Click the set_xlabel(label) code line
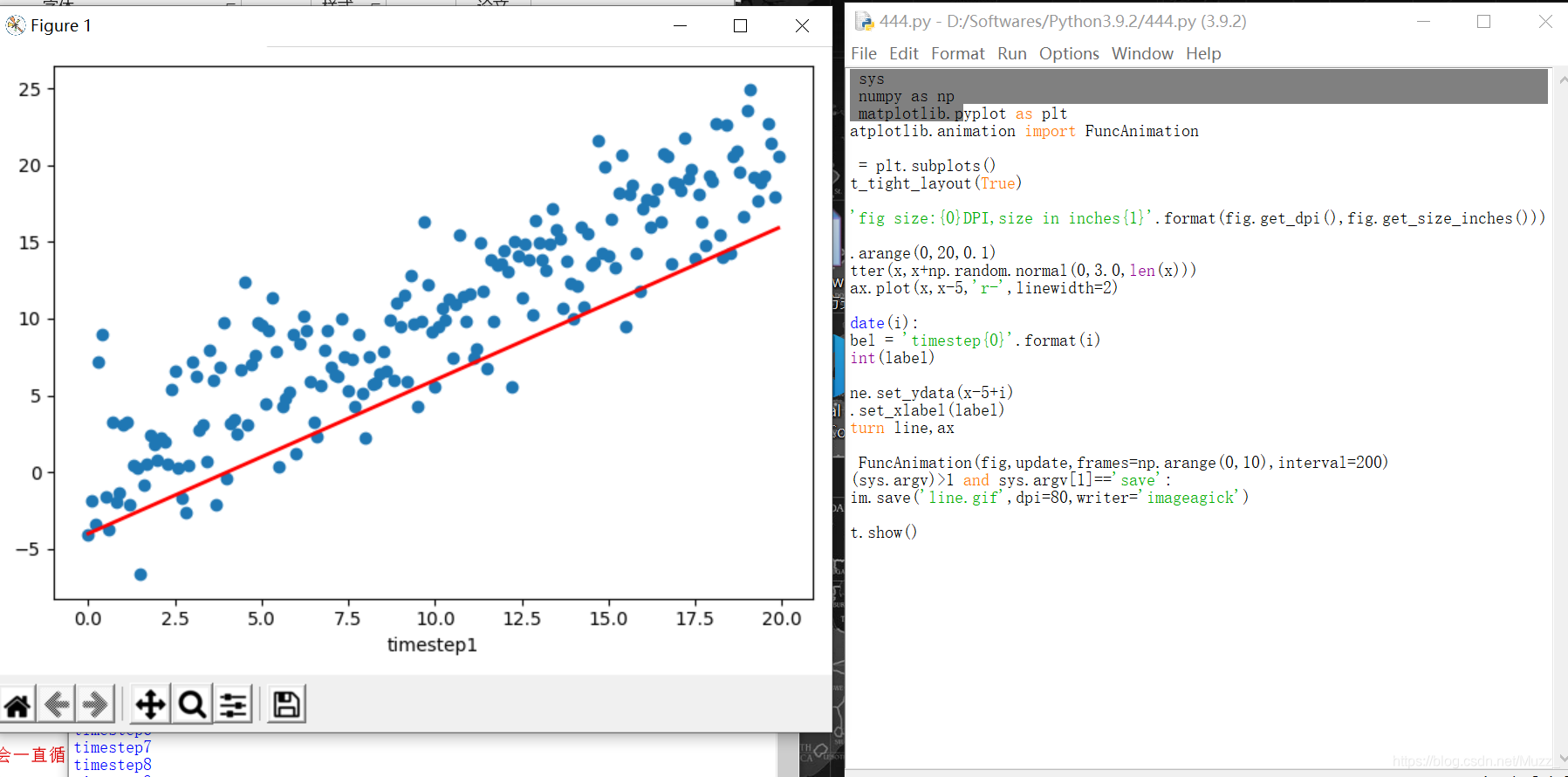This screenshot has height=777, width=1568. click(928, 410)
